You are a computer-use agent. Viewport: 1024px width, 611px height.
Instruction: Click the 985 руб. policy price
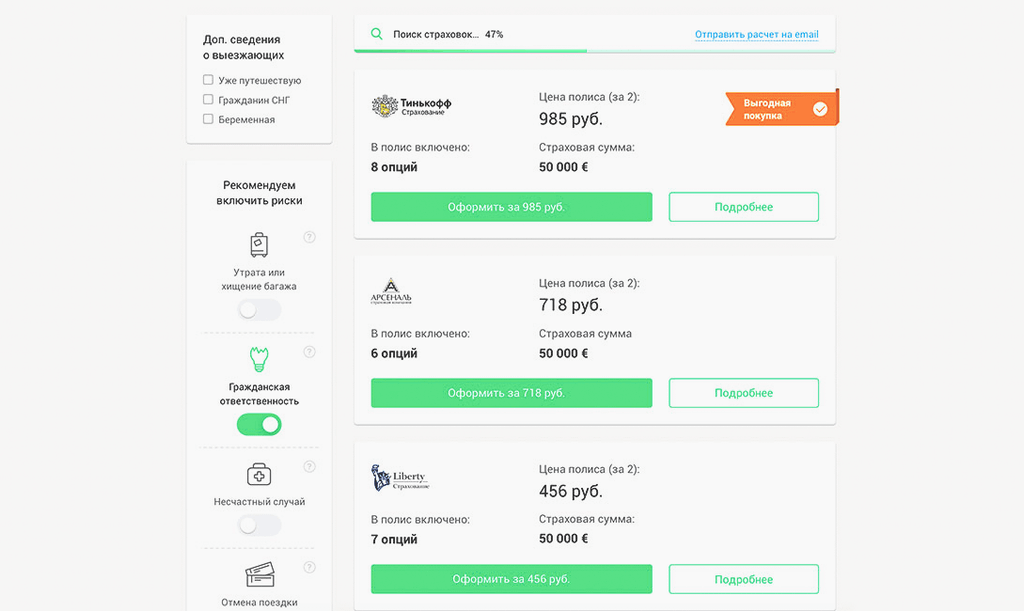(x=571, y=119)
